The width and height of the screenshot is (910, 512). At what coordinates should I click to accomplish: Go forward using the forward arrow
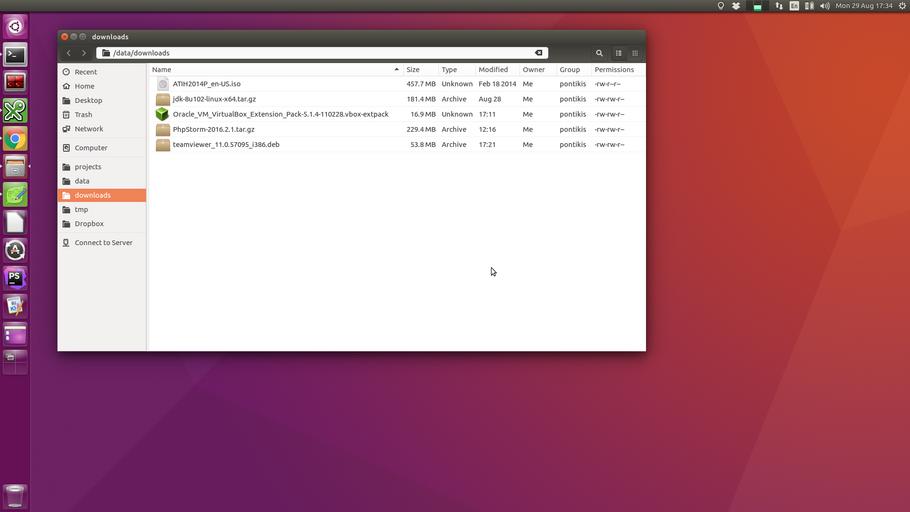(x=84, y=53)
